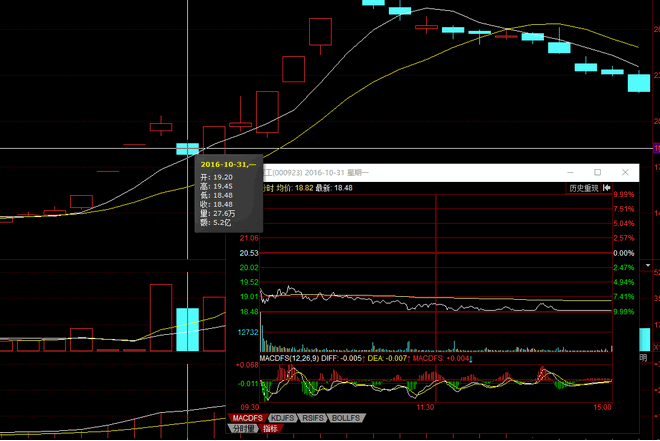Image resolution: width=660 pixels, height=441 pixels.
Task: Click the yellow DEA: -0.007 readout
Action: tap(387, 358)
